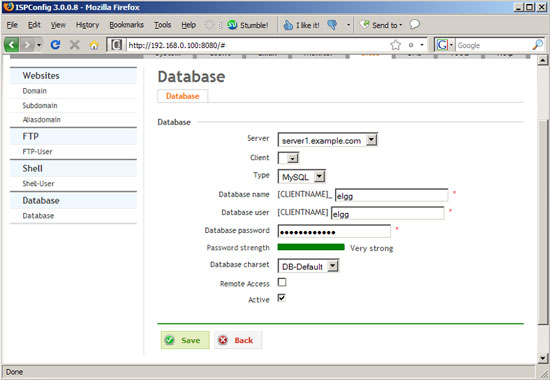Click the StumbleUpon Stumble! button
This screenshot has width=550, height=380.
pyautogui.click(x=248, y=25)
